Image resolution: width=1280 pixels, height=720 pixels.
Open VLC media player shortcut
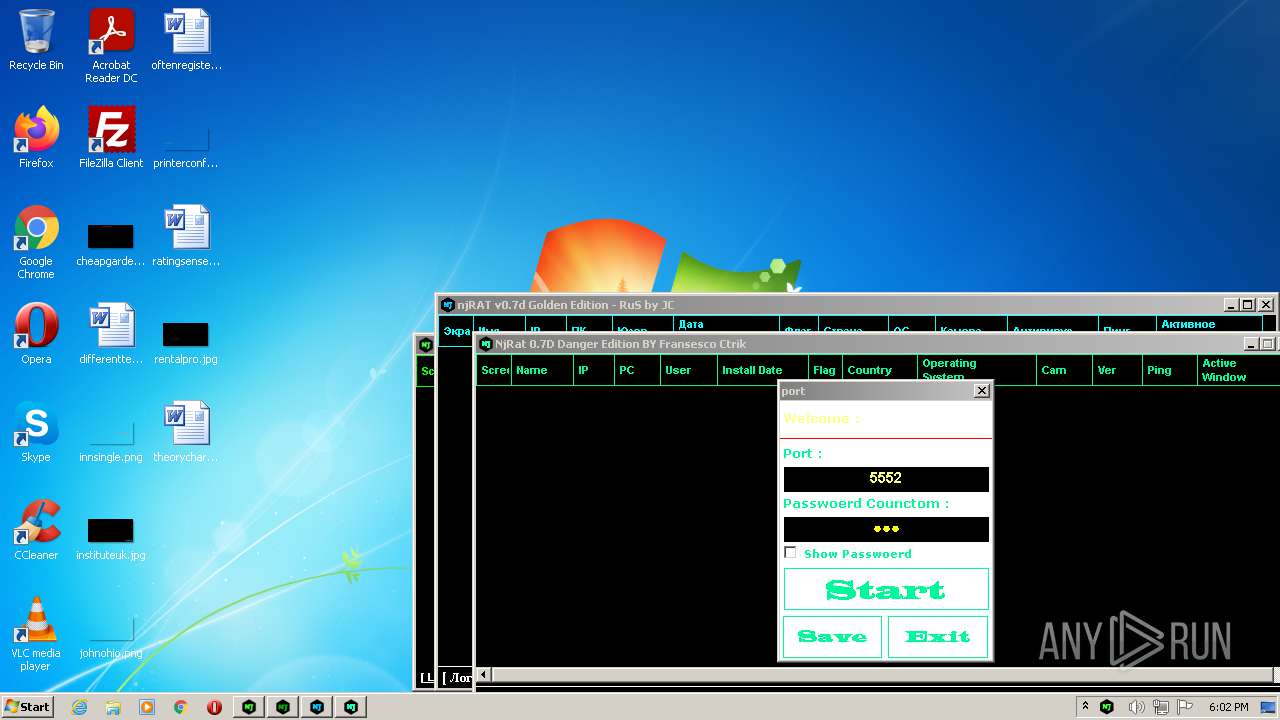[x=36, y=634]
